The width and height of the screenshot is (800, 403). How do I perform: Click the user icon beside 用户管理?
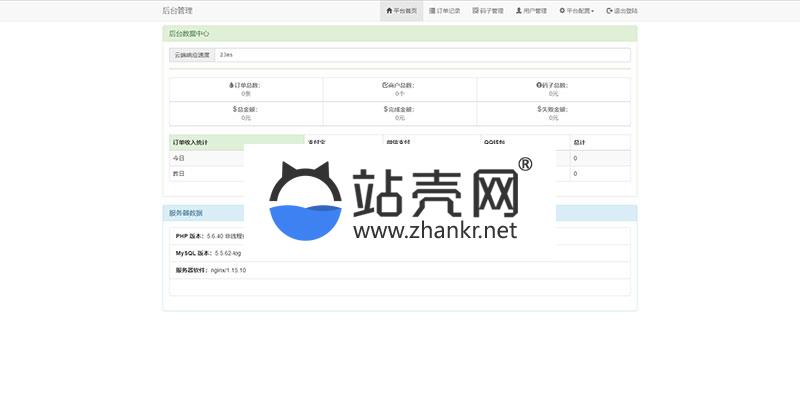pyautogui.click(x=519, y=11)
